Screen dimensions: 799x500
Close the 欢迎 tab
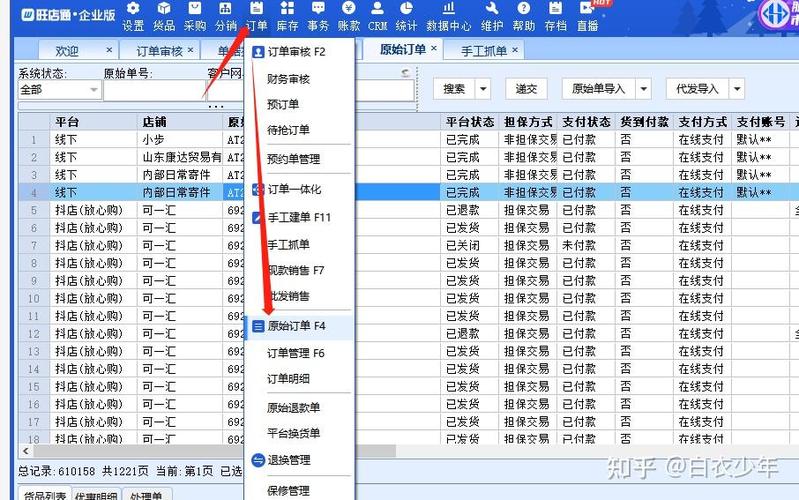pyautogui.click(x=109, y=50)
